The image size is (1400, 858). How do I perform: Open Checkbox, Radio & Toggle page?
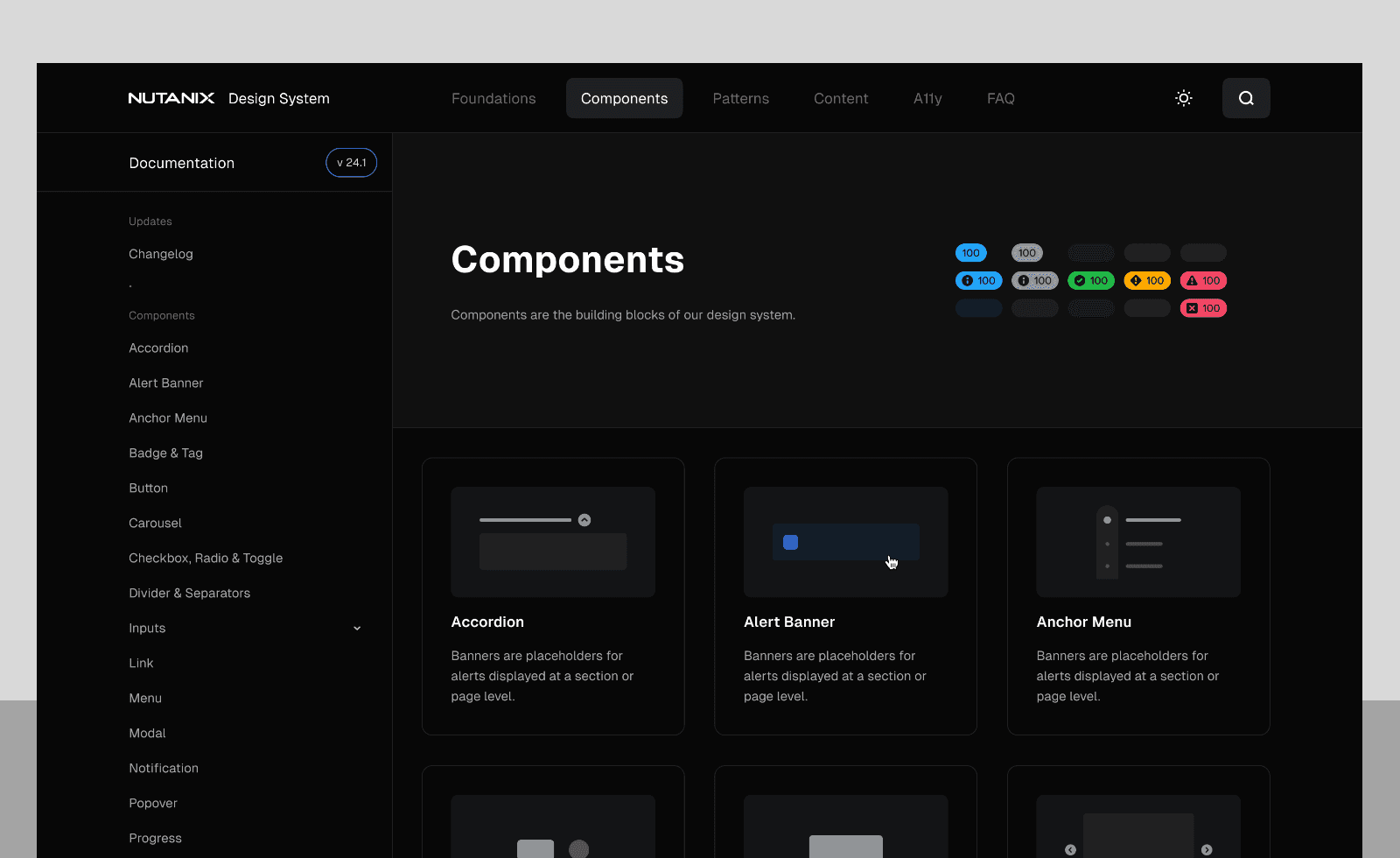point(206,558)
